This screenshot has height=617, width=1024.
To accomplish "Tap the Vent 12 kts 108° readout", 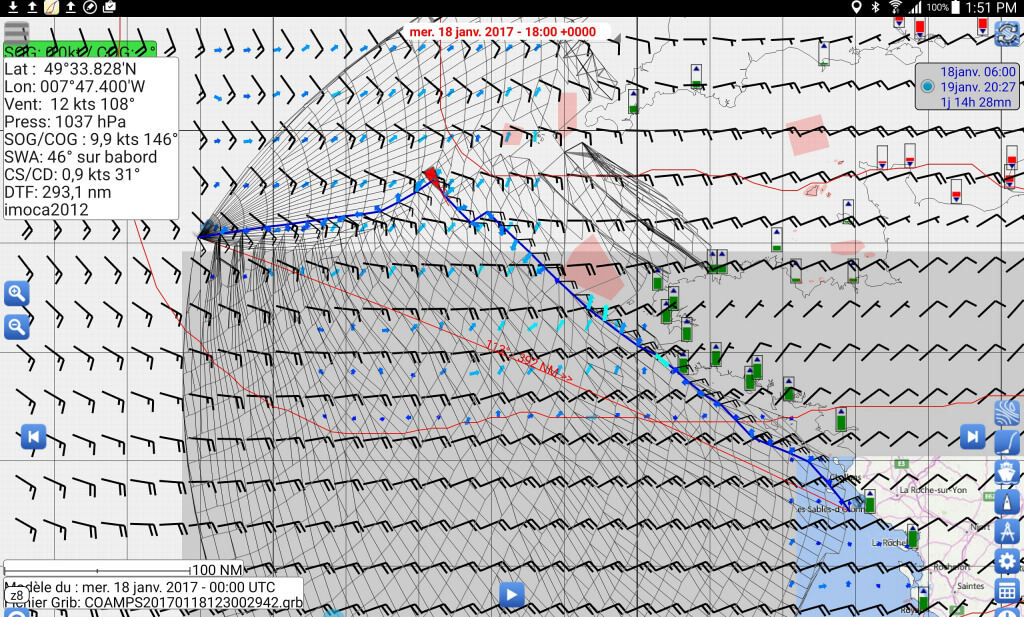I will click(69, 104).
